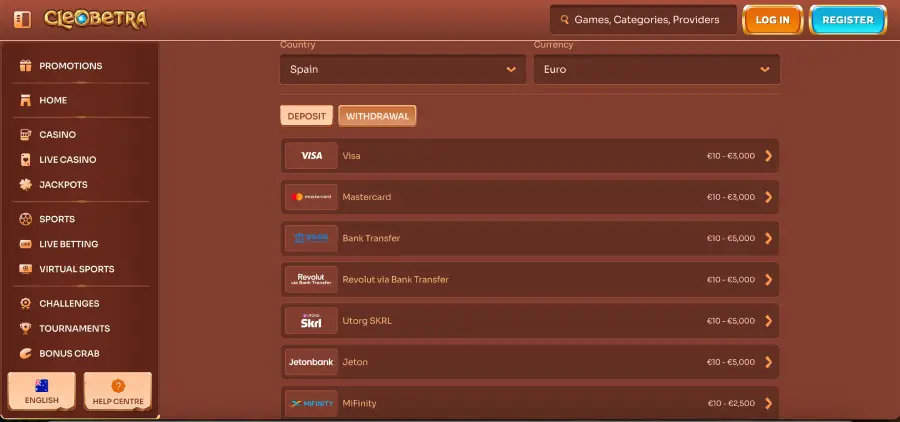Click Mastercard €10 - €3,000 limit text
The width and height of the screenshot is (900, 422).
pos(731,197)
